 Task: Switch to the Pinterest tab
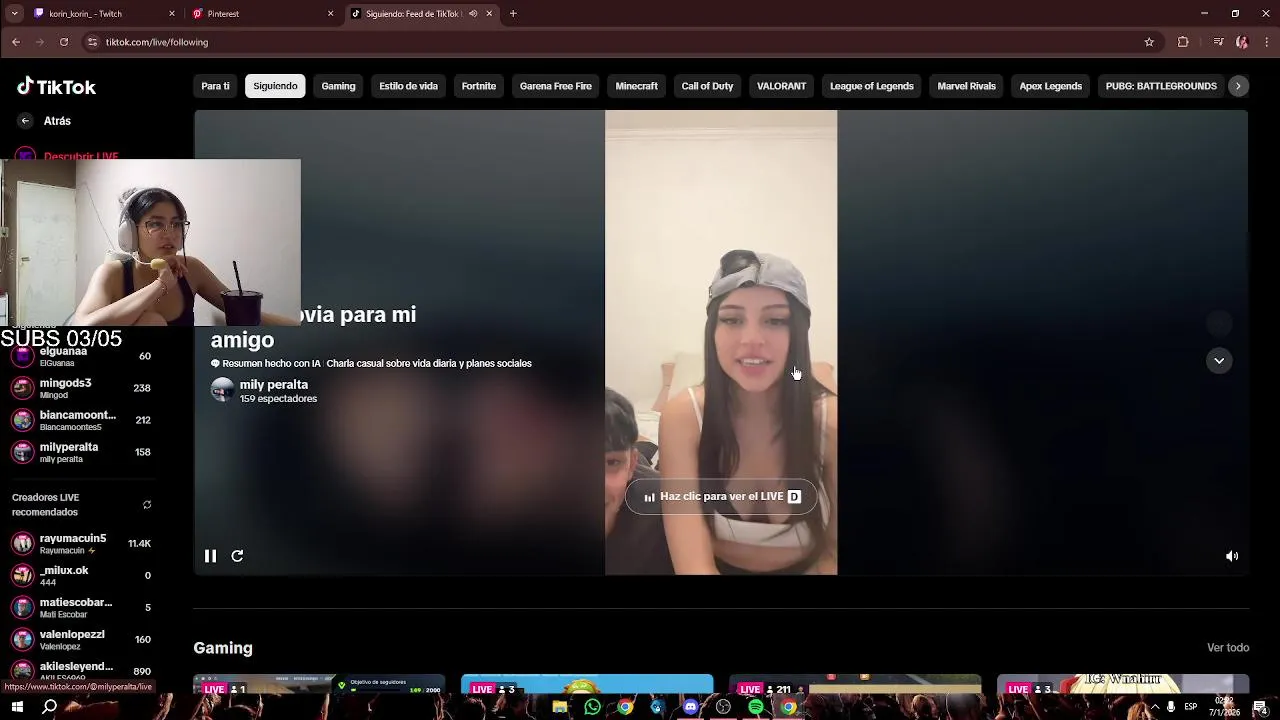point(264,14)
